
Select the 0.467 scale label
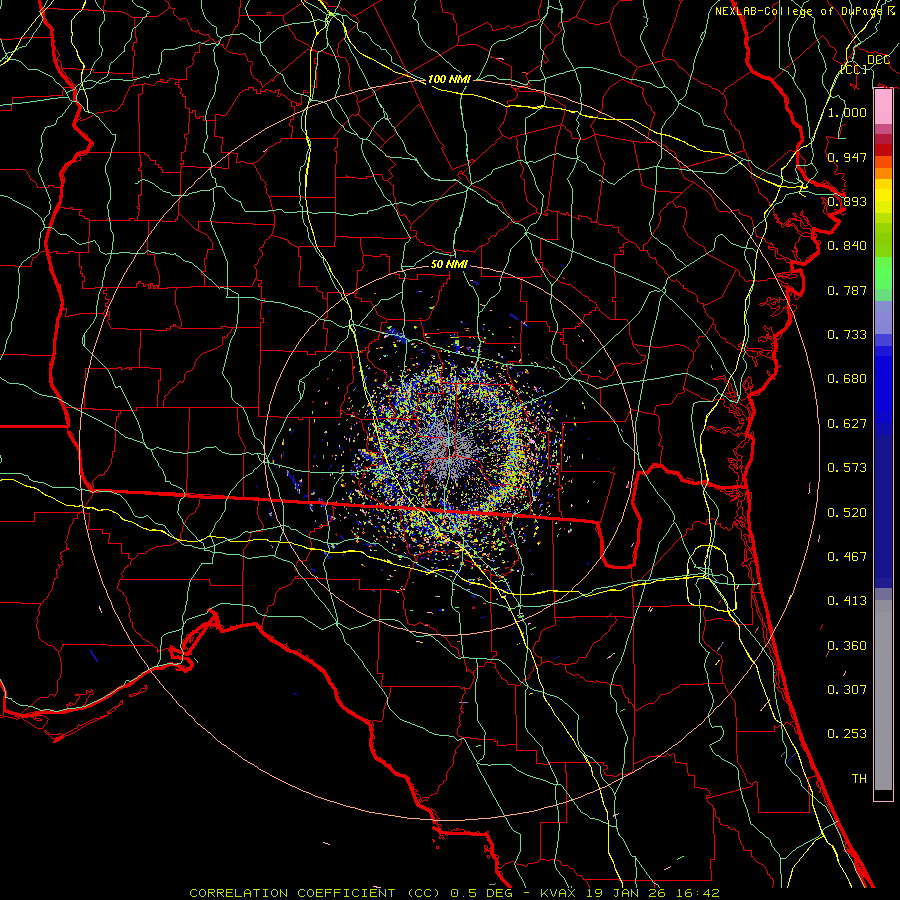pos(847,557)
